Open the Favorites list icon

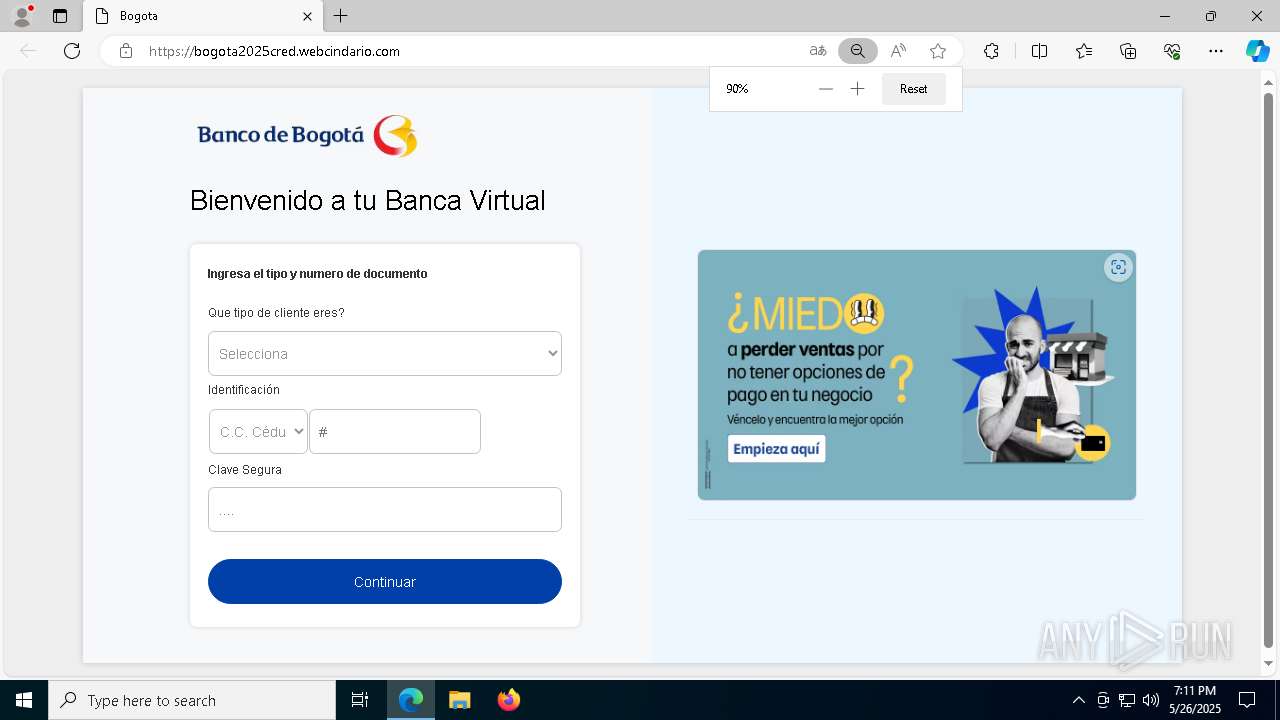click(1084, 51)
